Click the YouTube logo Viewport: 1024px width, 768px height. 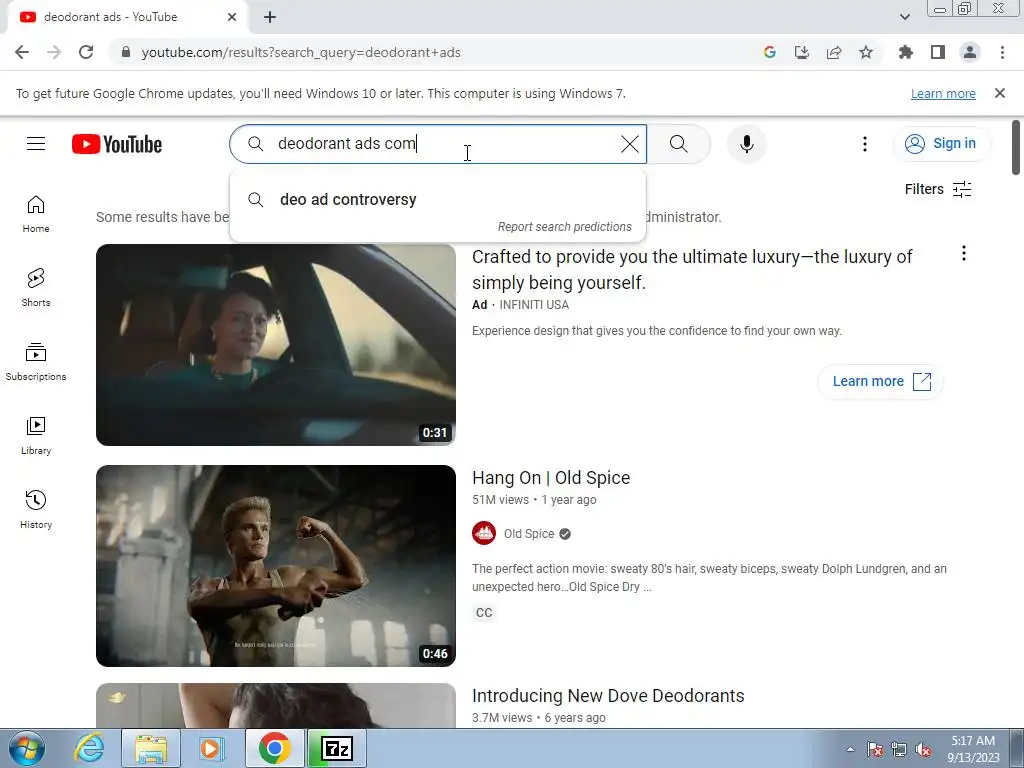tap(117, 144)
